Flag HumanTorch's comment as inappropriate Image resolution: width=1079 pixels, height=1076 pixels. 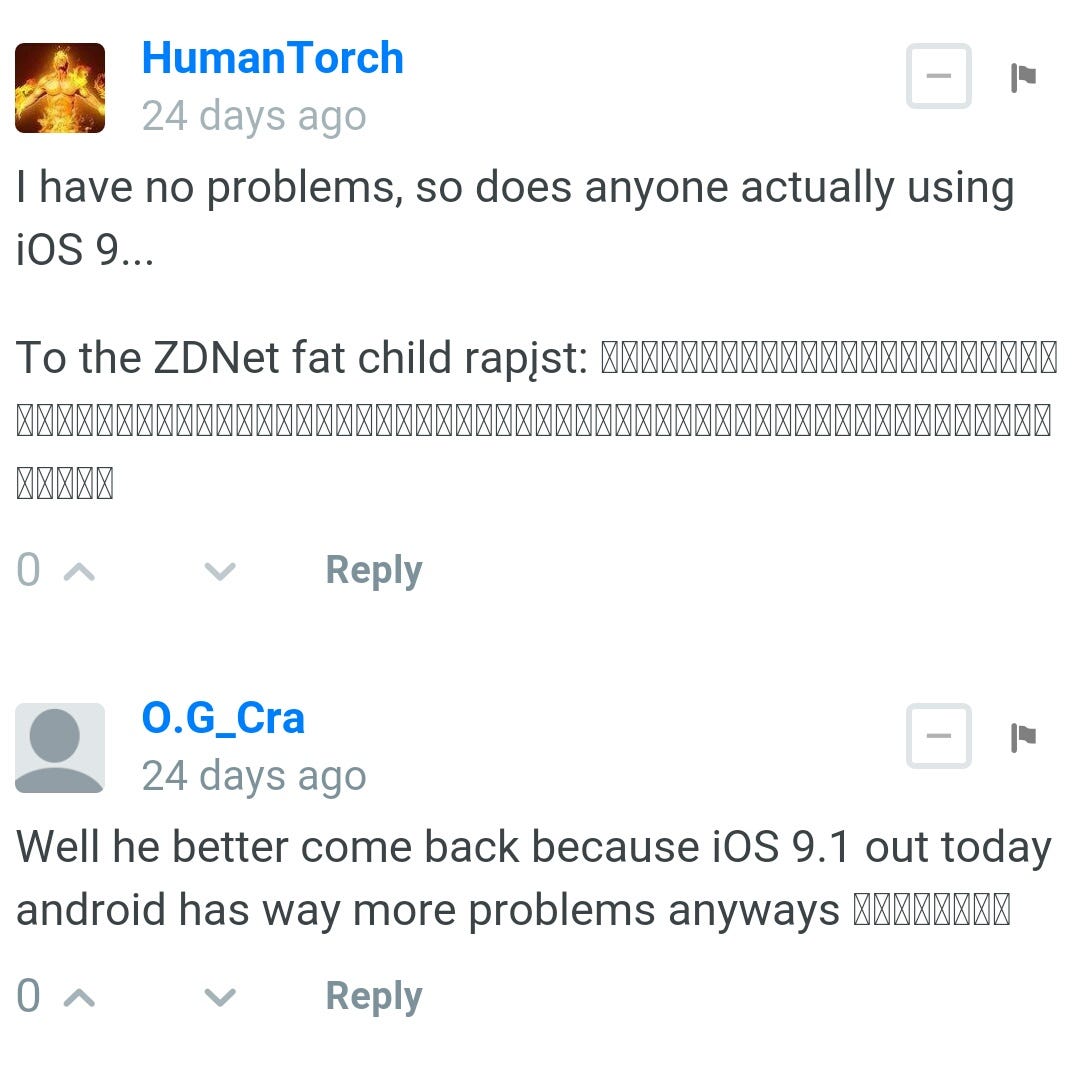pos(1023,76)
